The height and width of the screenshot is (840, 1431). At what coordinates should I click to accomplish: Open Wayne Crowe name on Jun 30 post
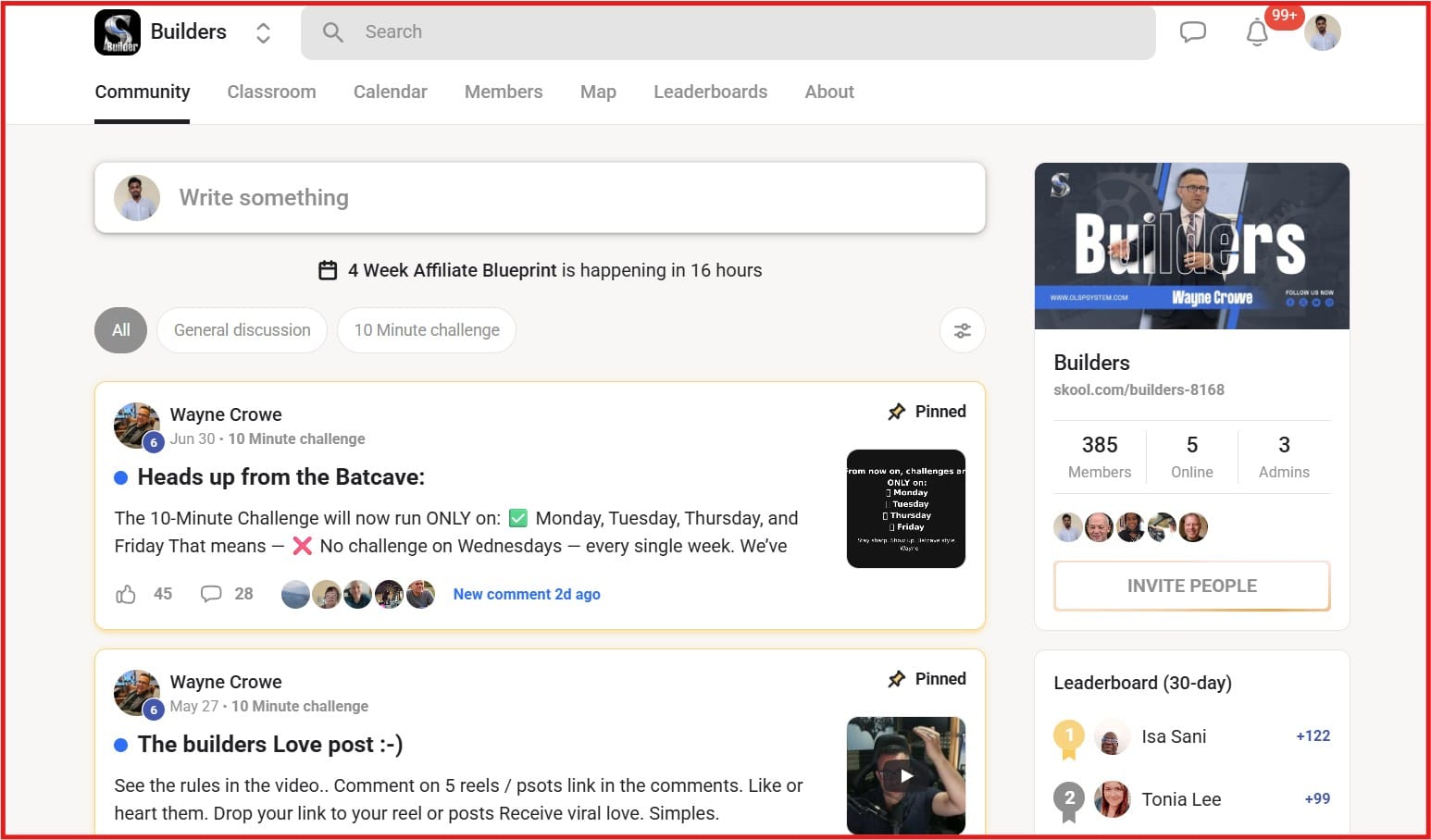pos(226,414)
